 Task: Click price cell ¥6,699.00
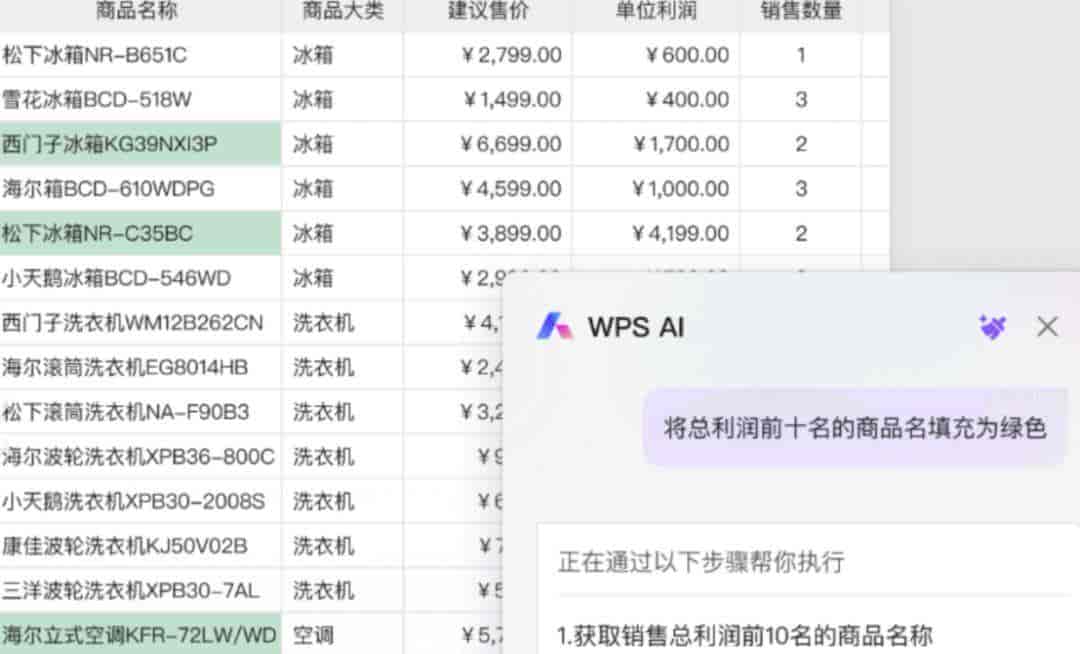[488, 145]
